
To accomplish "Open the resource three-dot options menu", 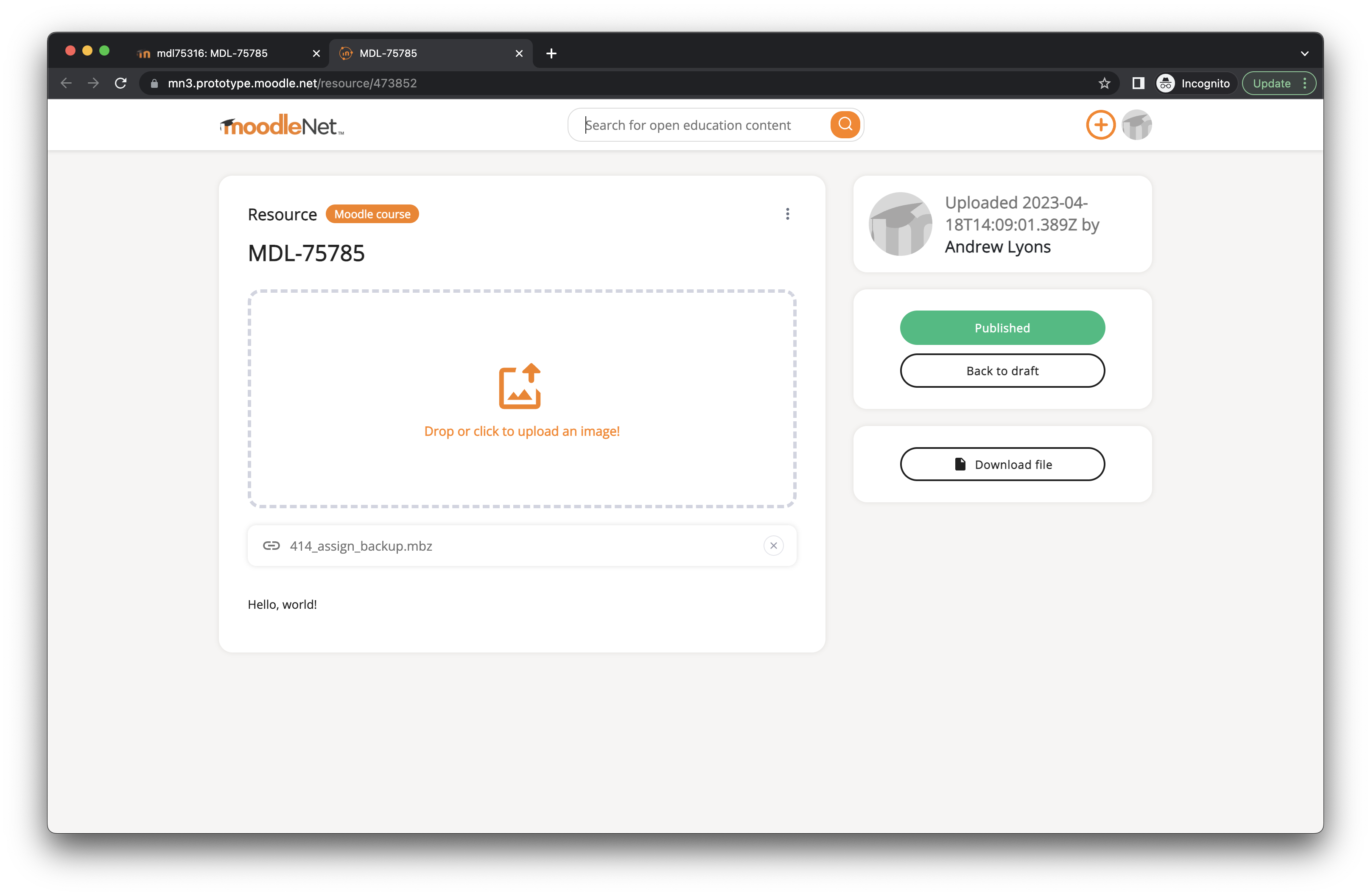I will coord(787,214).
